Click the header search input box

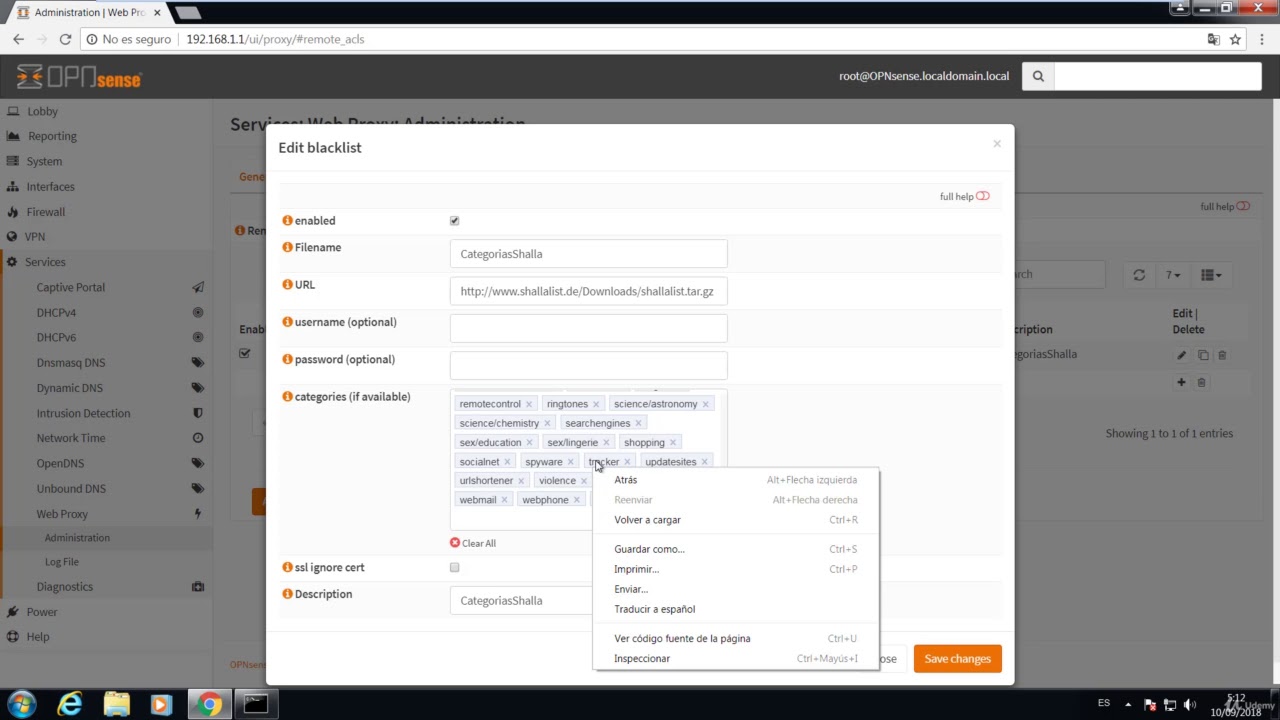[1157, 76]
